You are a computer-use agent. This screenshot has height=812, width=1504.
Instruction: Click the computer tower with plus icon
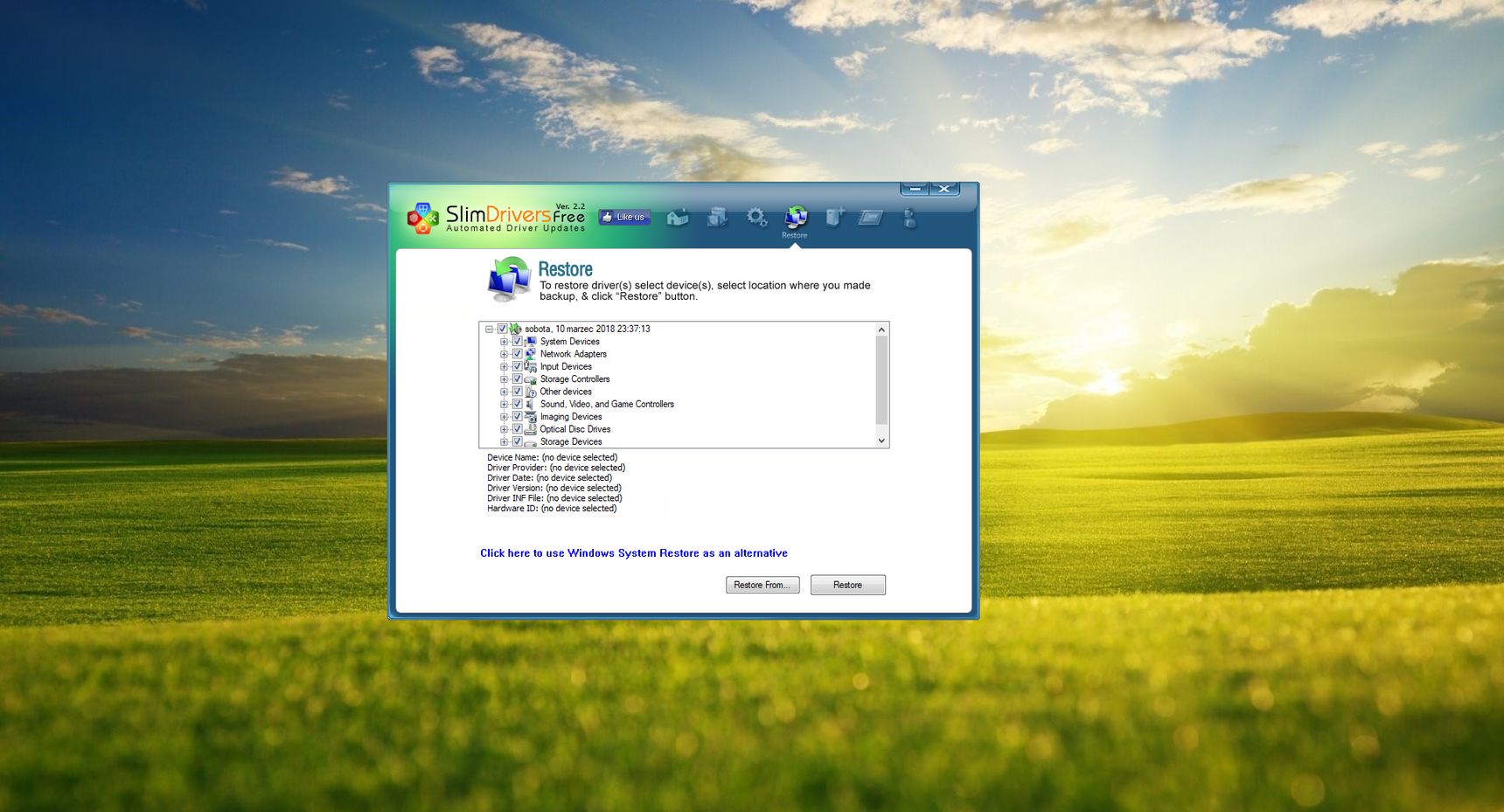(835, 216)
